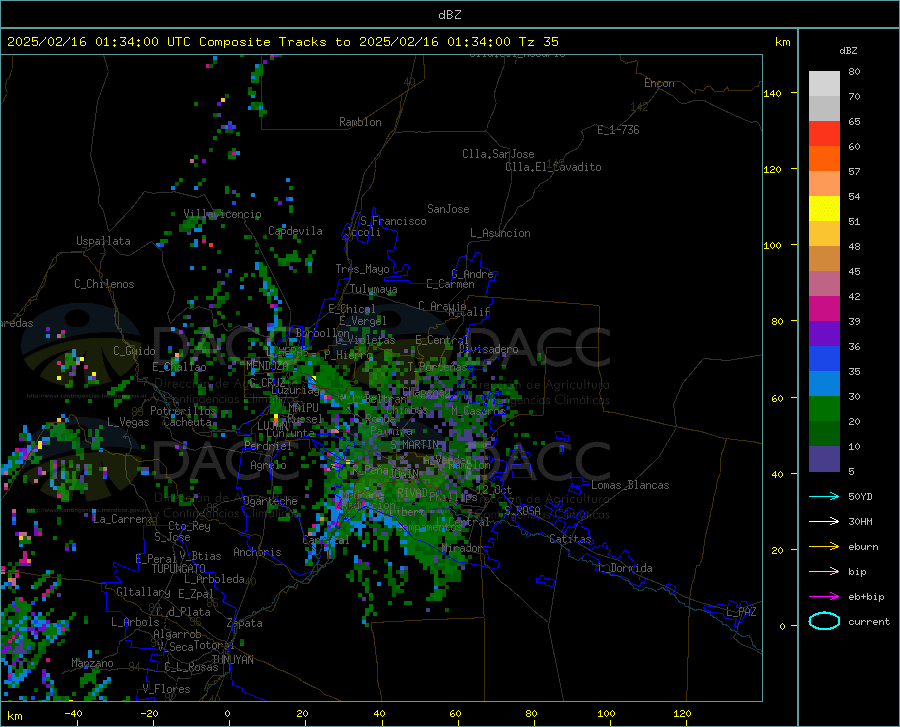The image size is (900, 727).
Task: Select the bright yellow 51-54 dBZ swatch
Action: 824,209
